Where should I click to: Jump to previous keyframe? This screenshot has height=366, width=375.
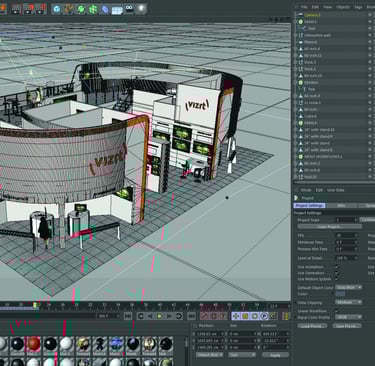141,316
